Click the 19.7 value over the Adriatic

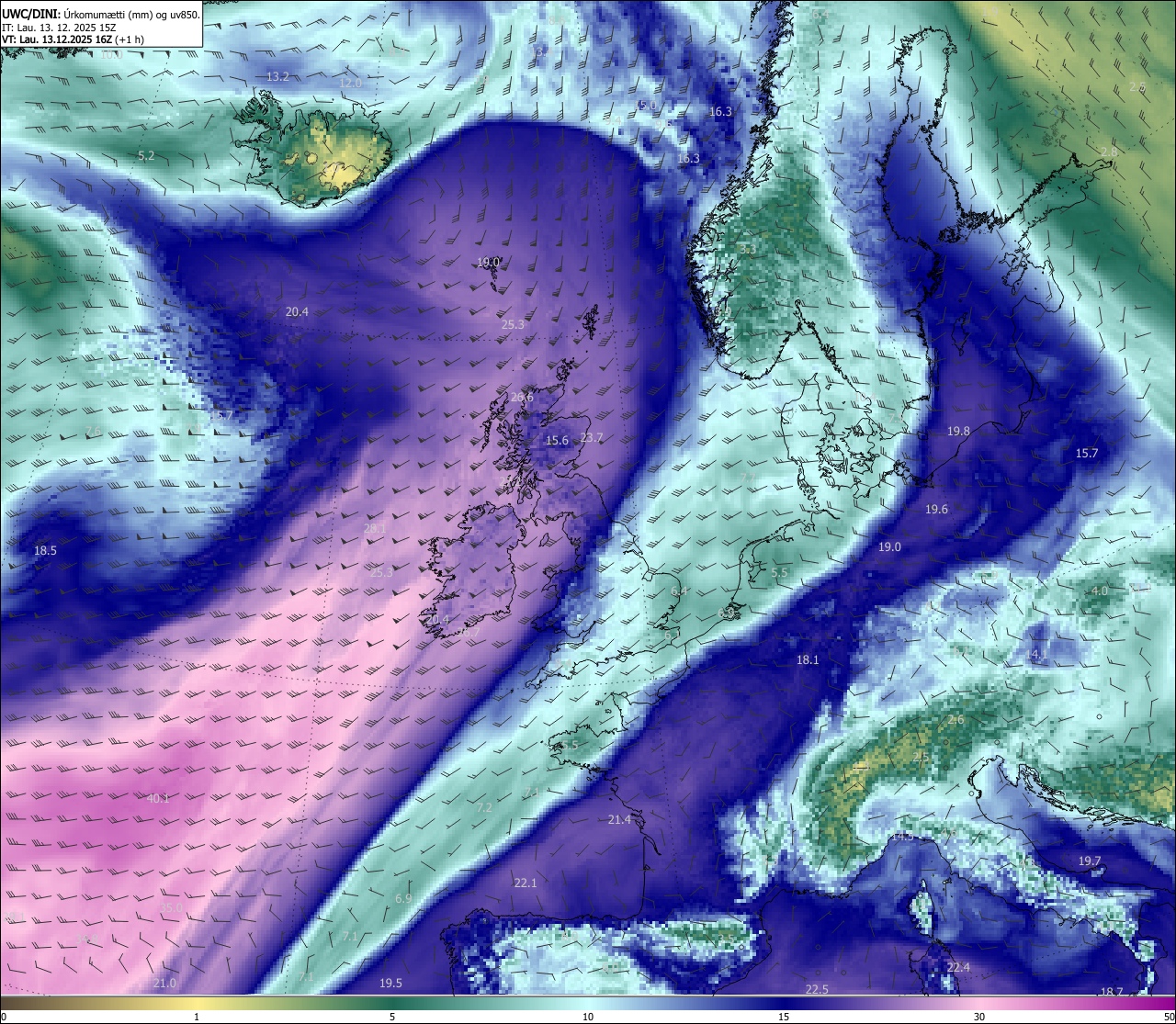point(1089,861)
